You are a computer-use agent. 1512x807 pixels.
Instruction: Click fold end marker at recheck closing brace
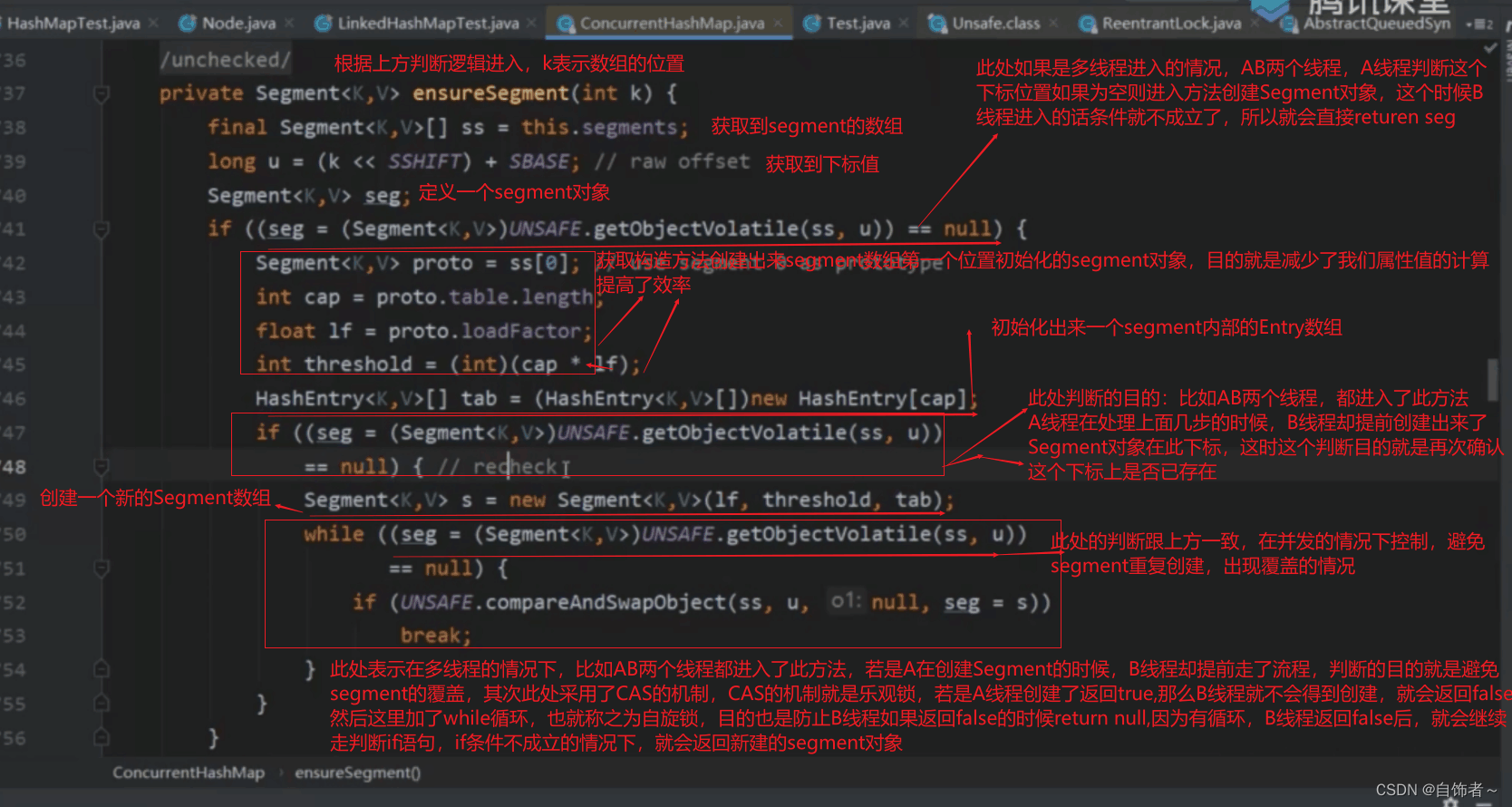(102, 704)
